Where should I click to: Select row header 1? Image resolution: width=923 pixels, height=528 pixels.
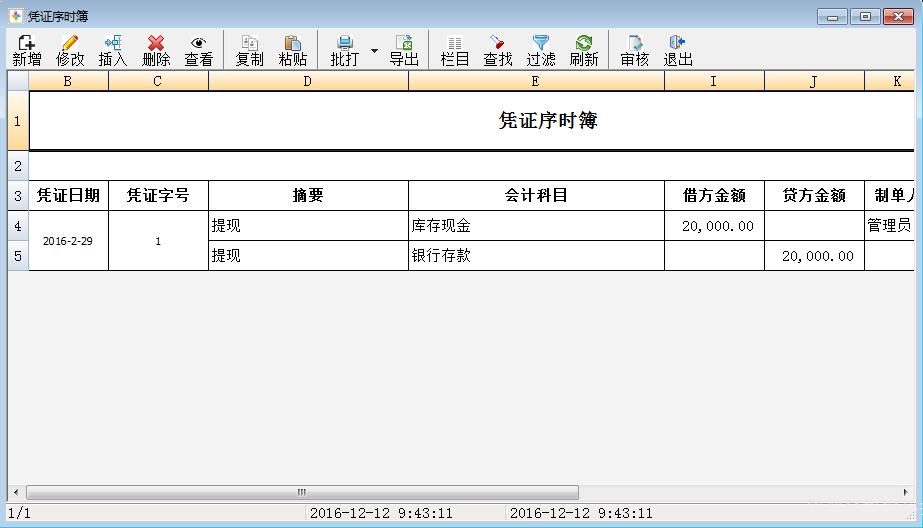18,121
